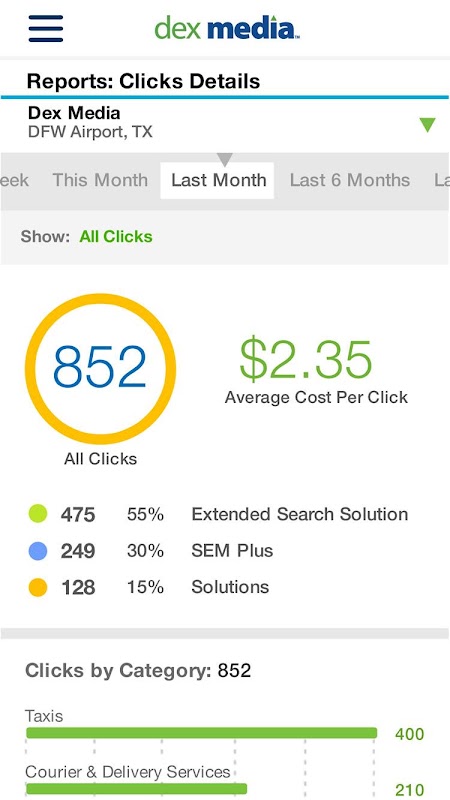Switch to Last 6 Months tab
Screen dimensions: 450x800
(x=350, y=180)
